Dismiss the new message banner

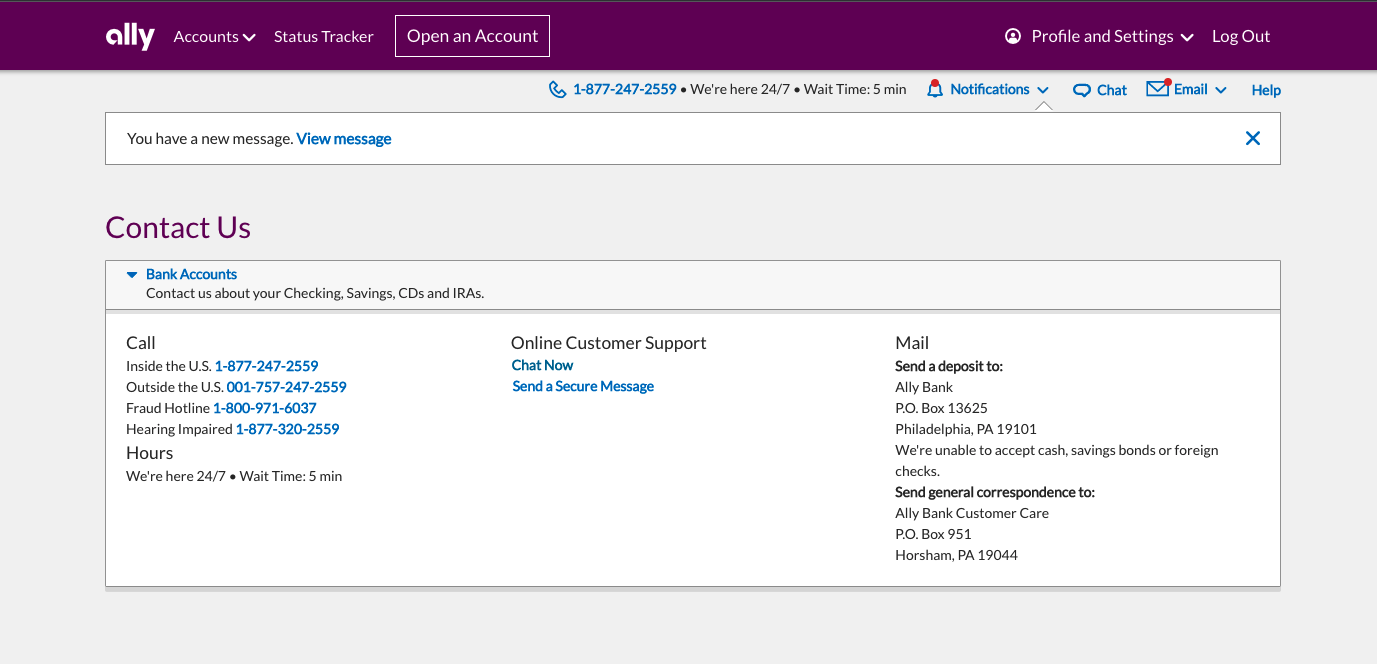pyautogui.click(x=1252, y=139)
